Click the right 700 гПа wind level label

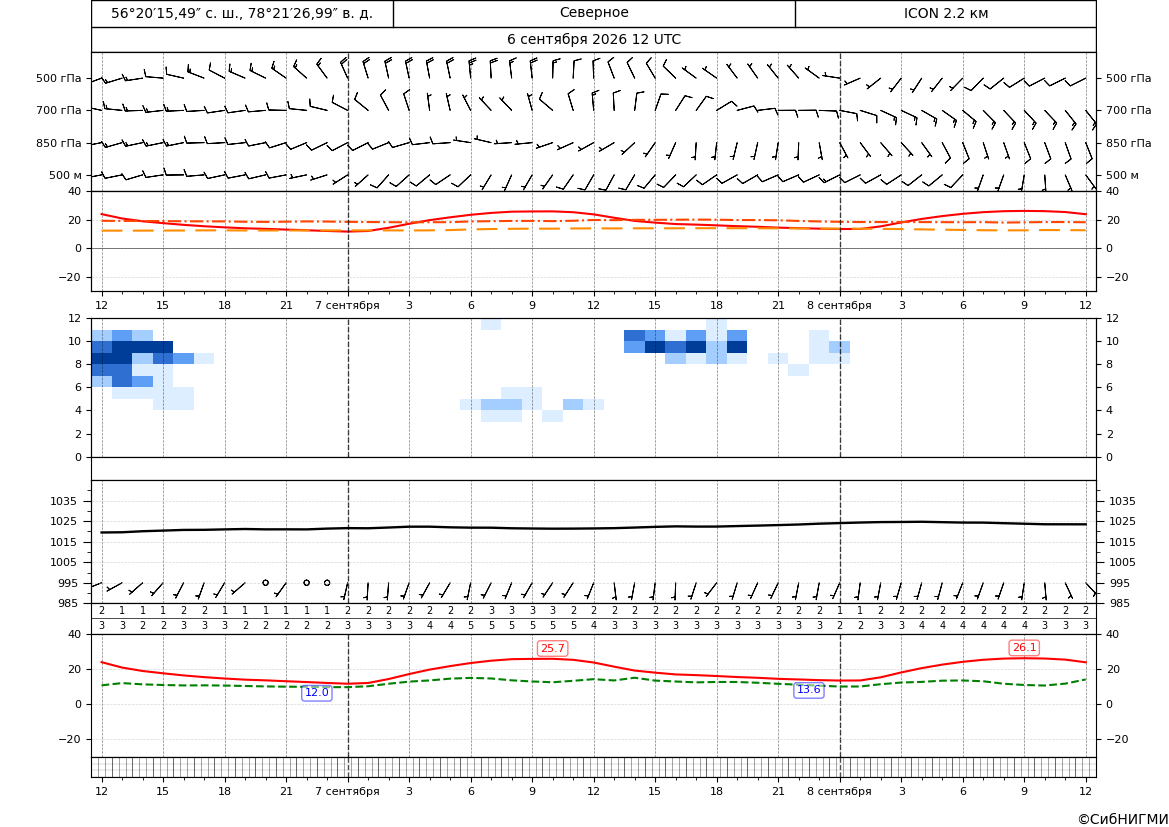tap(1128, 110)
